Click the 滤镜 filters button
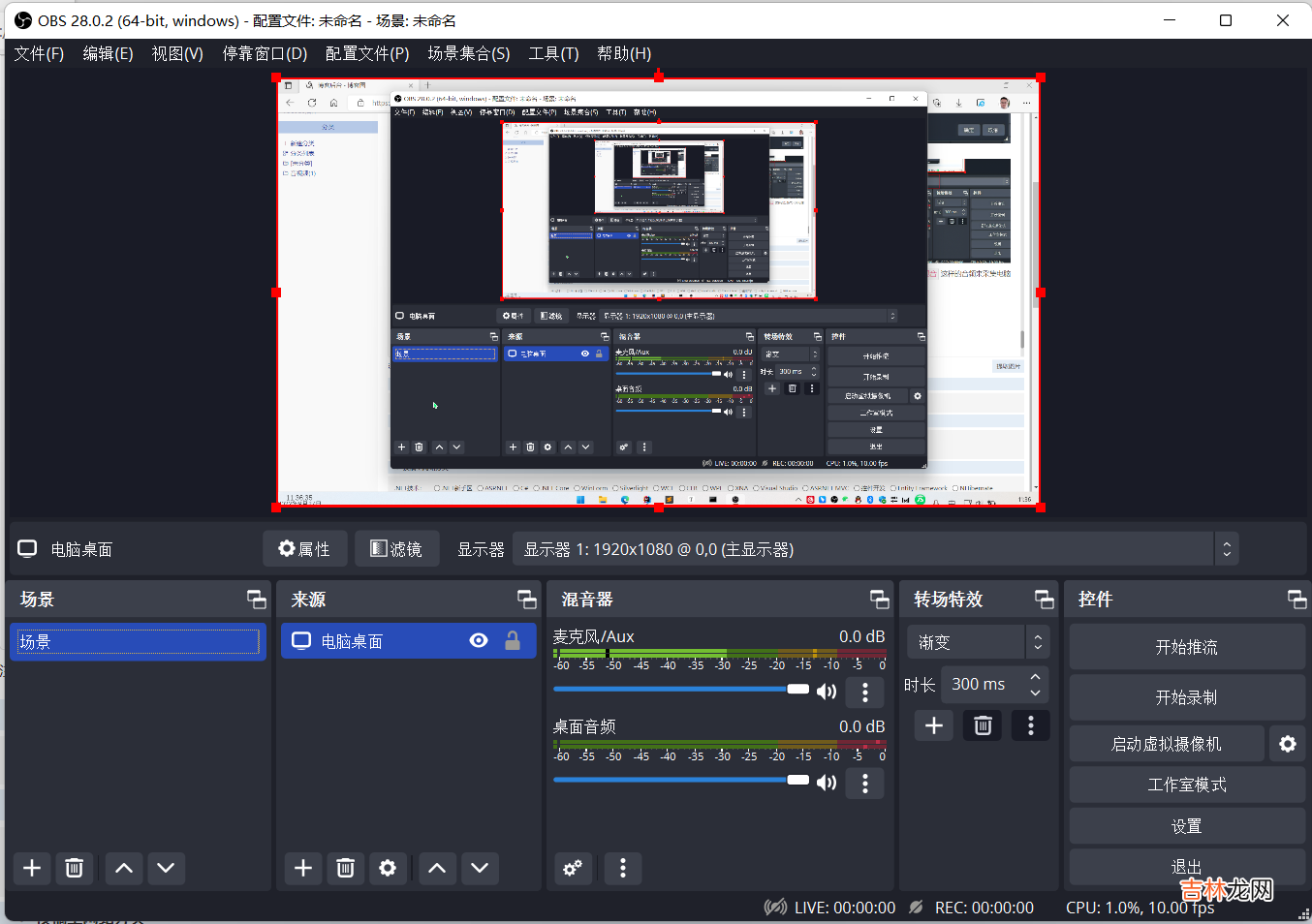The height and width of the screenshot is (924, 1312). coord(396,549)
